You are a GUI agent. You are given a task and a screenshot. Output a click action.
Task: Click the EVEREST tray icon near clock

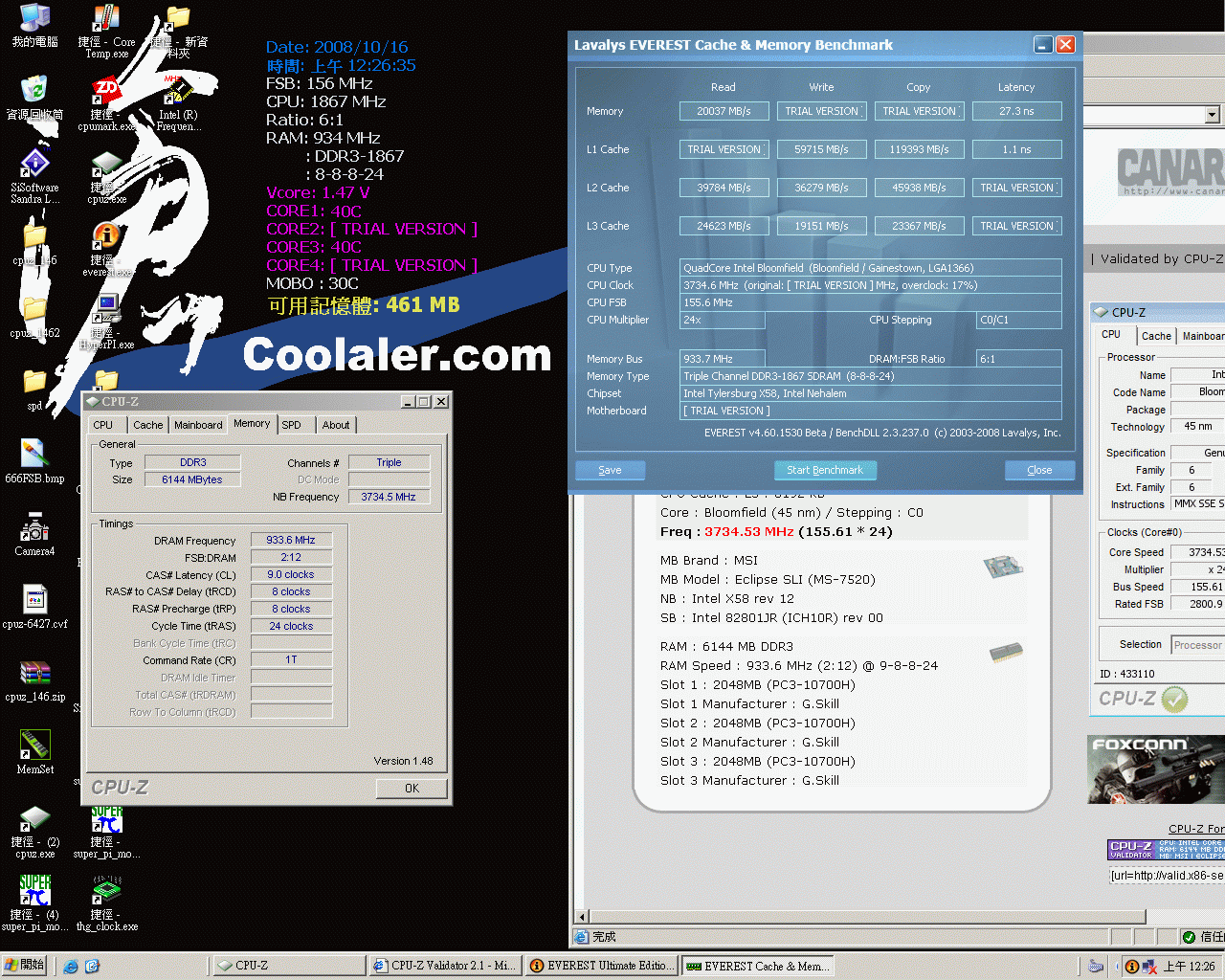click(1132, 967)
